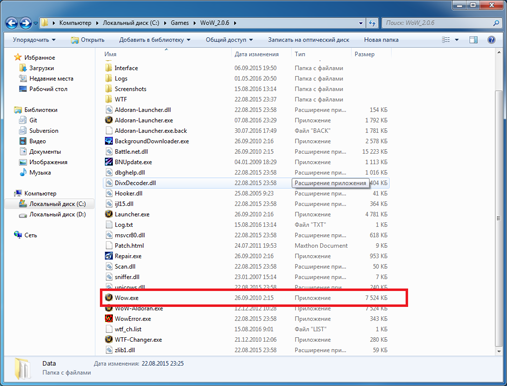This screenshot has width=507, height=388.
Task: Open the Упорядочить dropdown menu
Action: coord(34,40)
